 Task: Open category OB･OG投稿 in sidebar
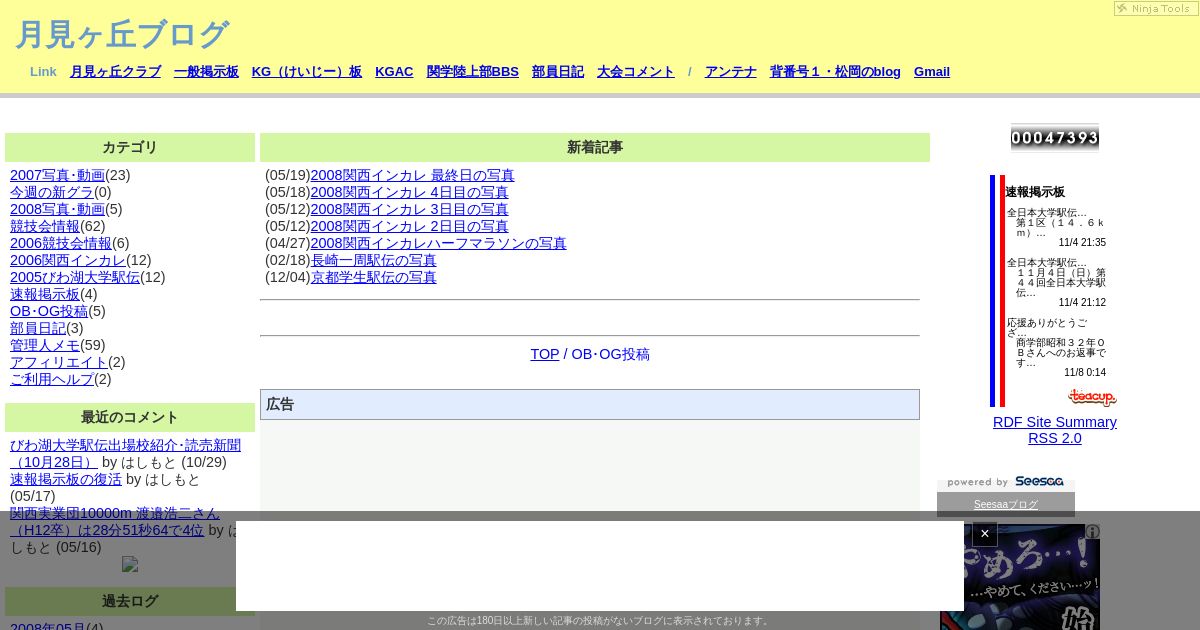pyautogui.click(x=49, y=311)
